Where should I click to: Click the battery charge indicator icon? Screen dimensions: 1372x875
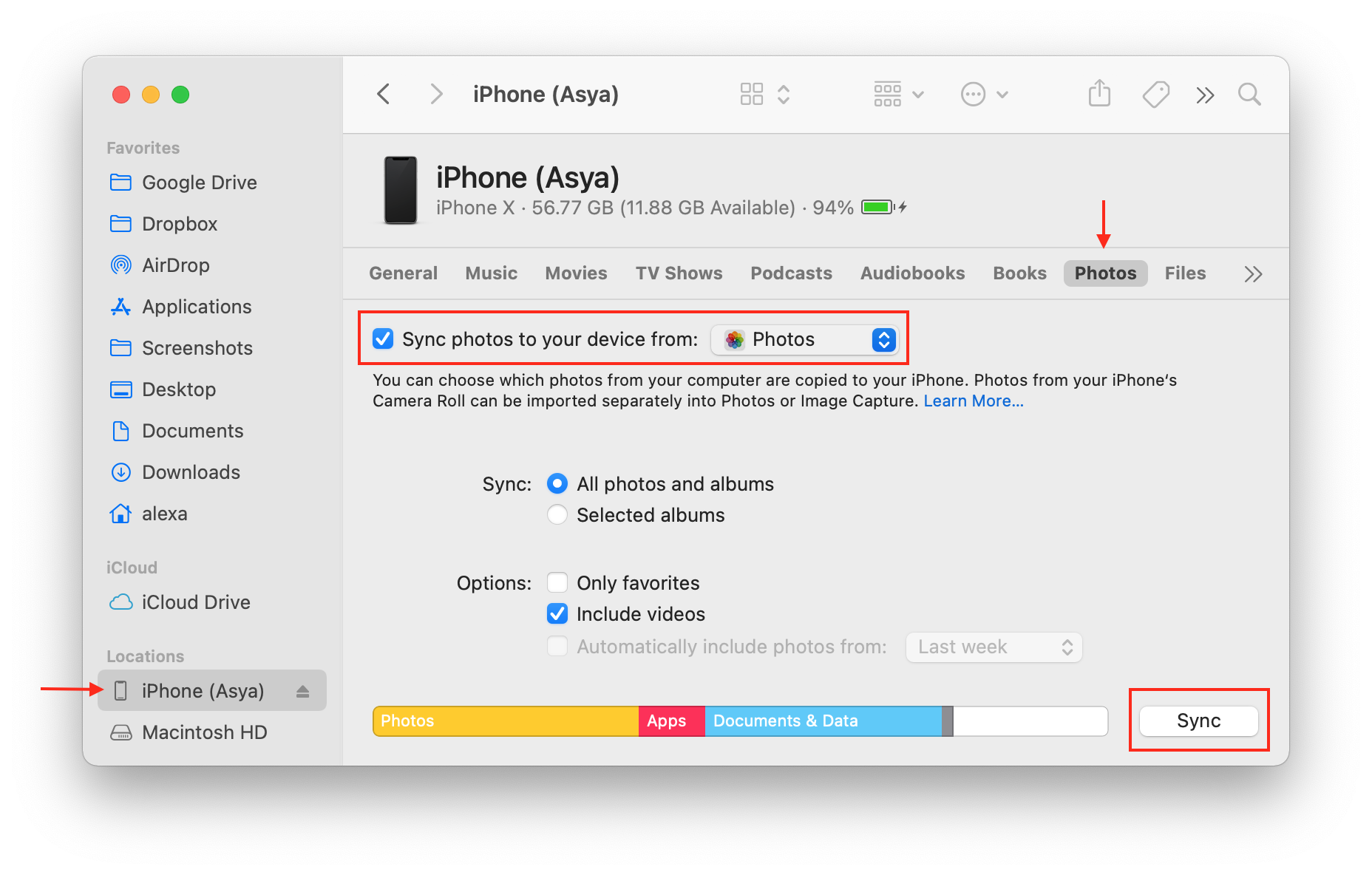click(877, 208)
